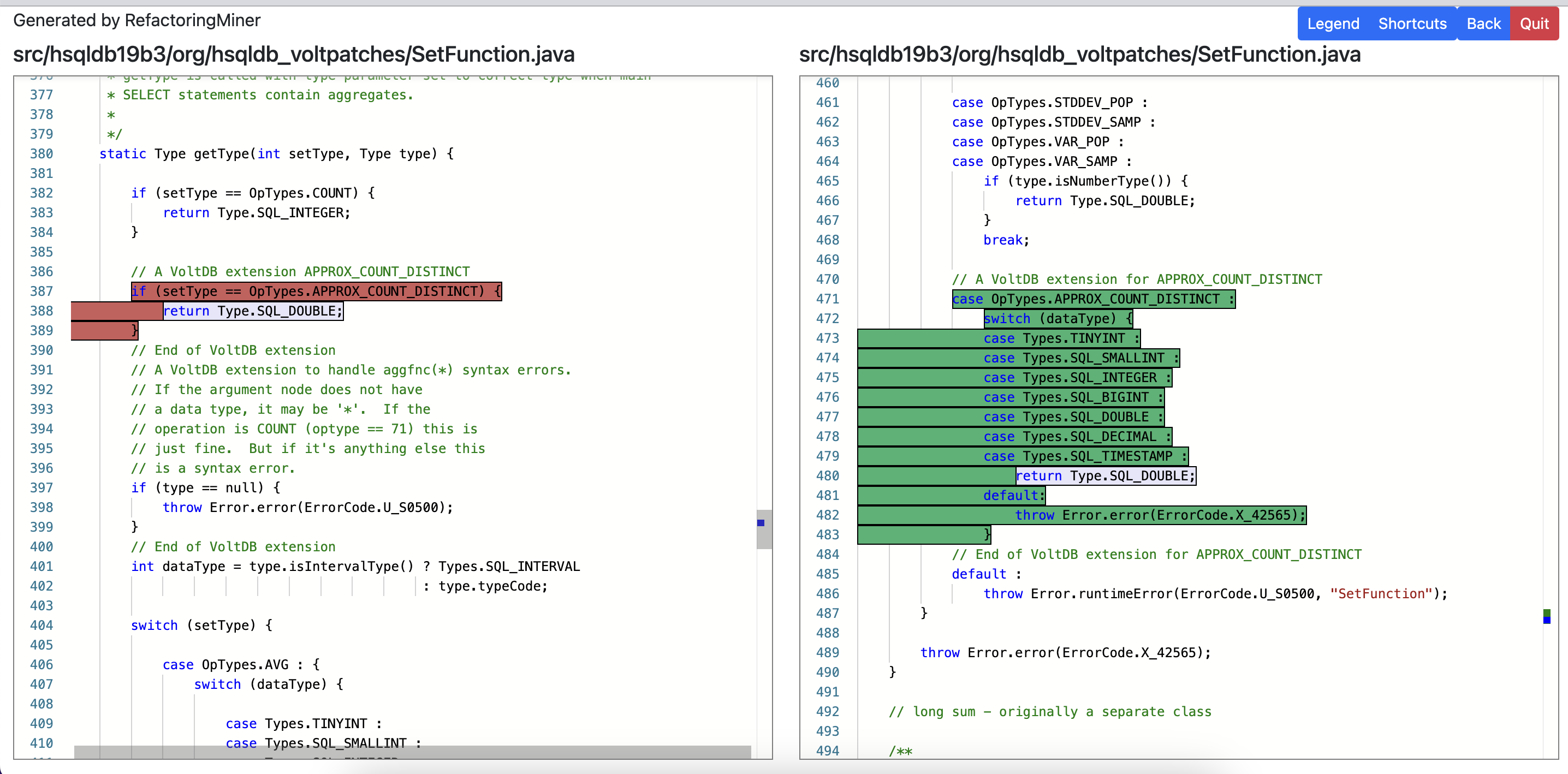Click the removed return Type.SQL_DOUBLE line
The width and height of the screenshot is (1568, 774).
pos(253,311)
